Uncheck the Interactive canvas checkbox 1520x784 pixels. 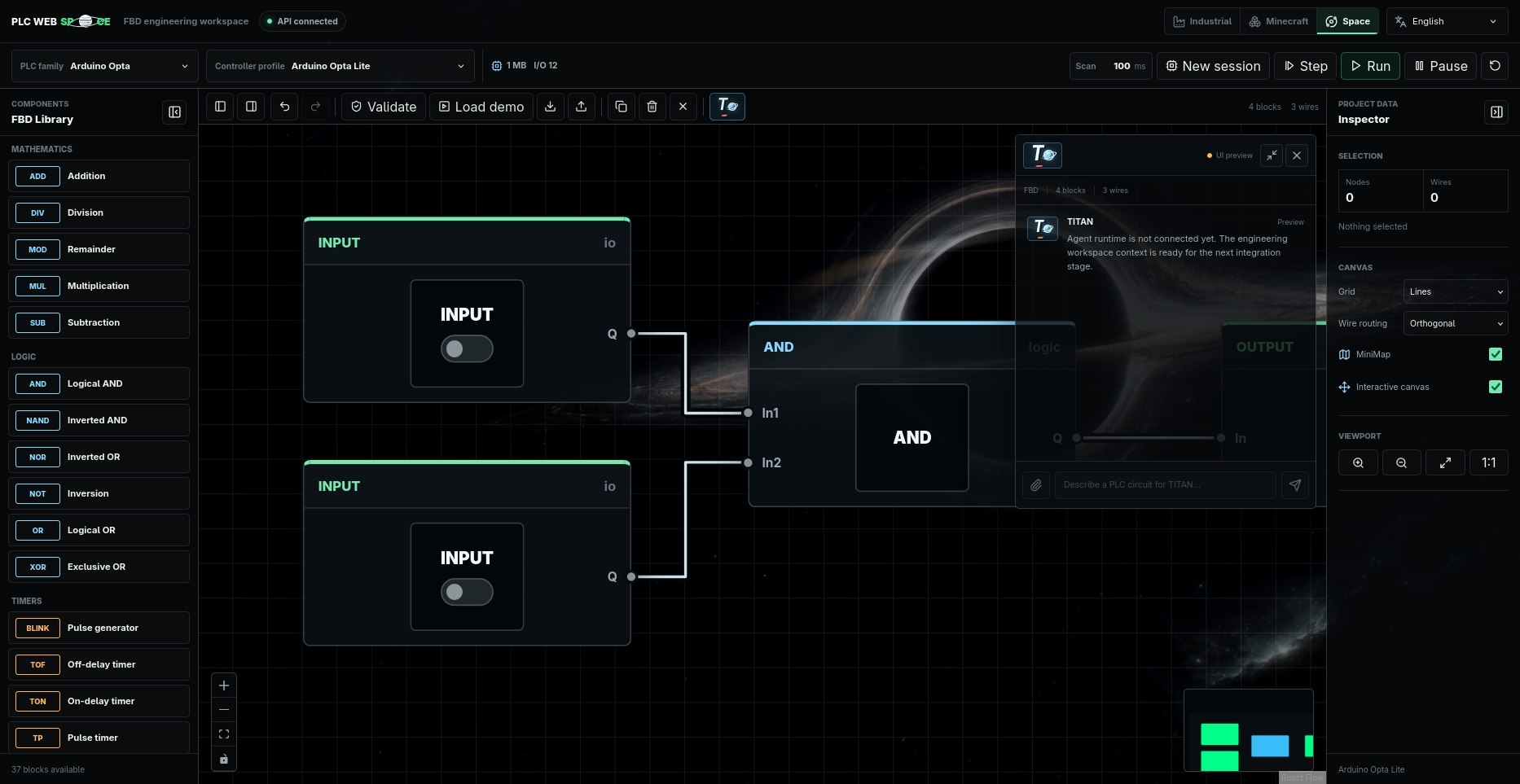1496,387
